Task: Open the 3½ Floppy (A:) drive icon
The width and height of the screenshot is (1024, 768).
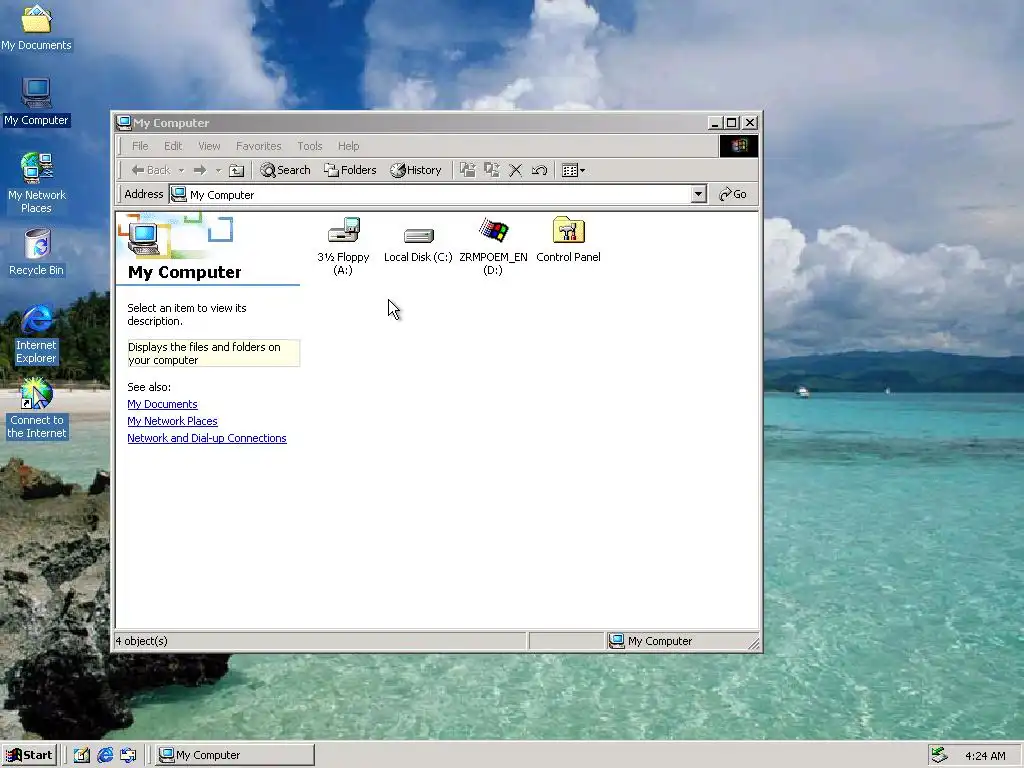Action: click(344, 246)
